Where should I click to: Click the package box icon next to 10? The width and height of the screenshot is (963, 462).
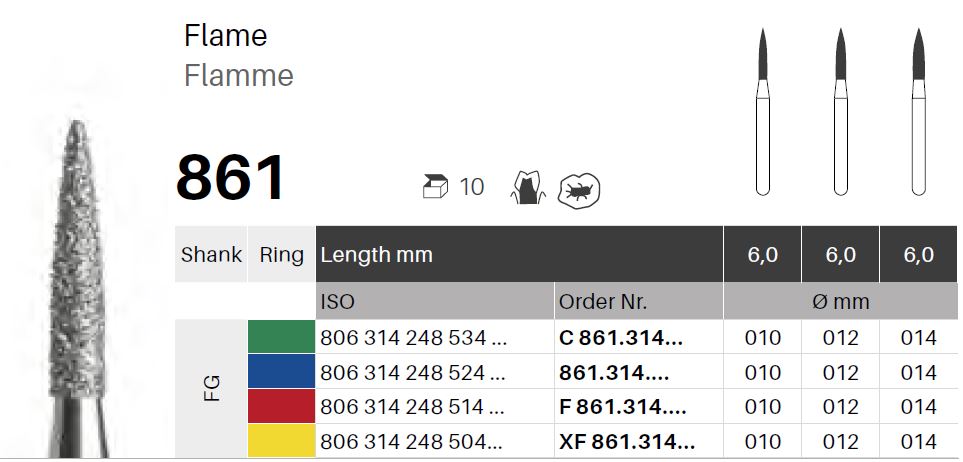click(x=435, y=186)
